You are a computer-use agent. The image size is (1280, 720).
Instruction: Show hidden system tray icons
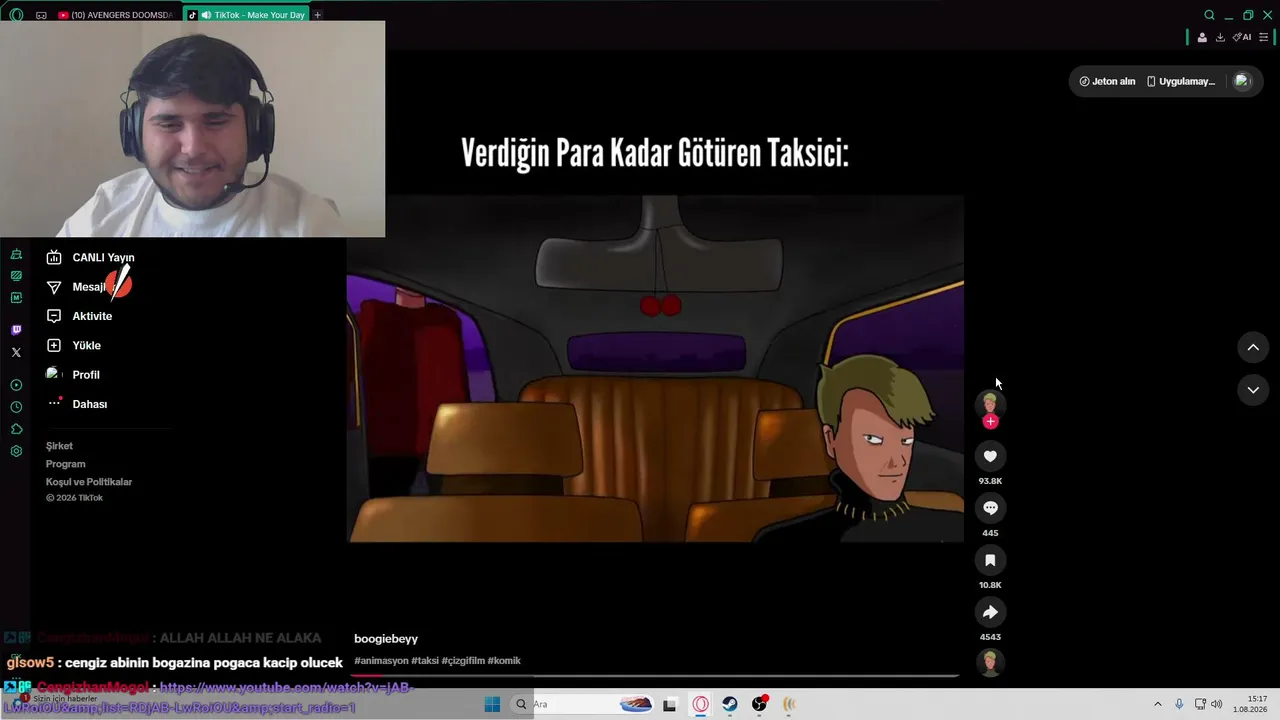coord(1158,704)
